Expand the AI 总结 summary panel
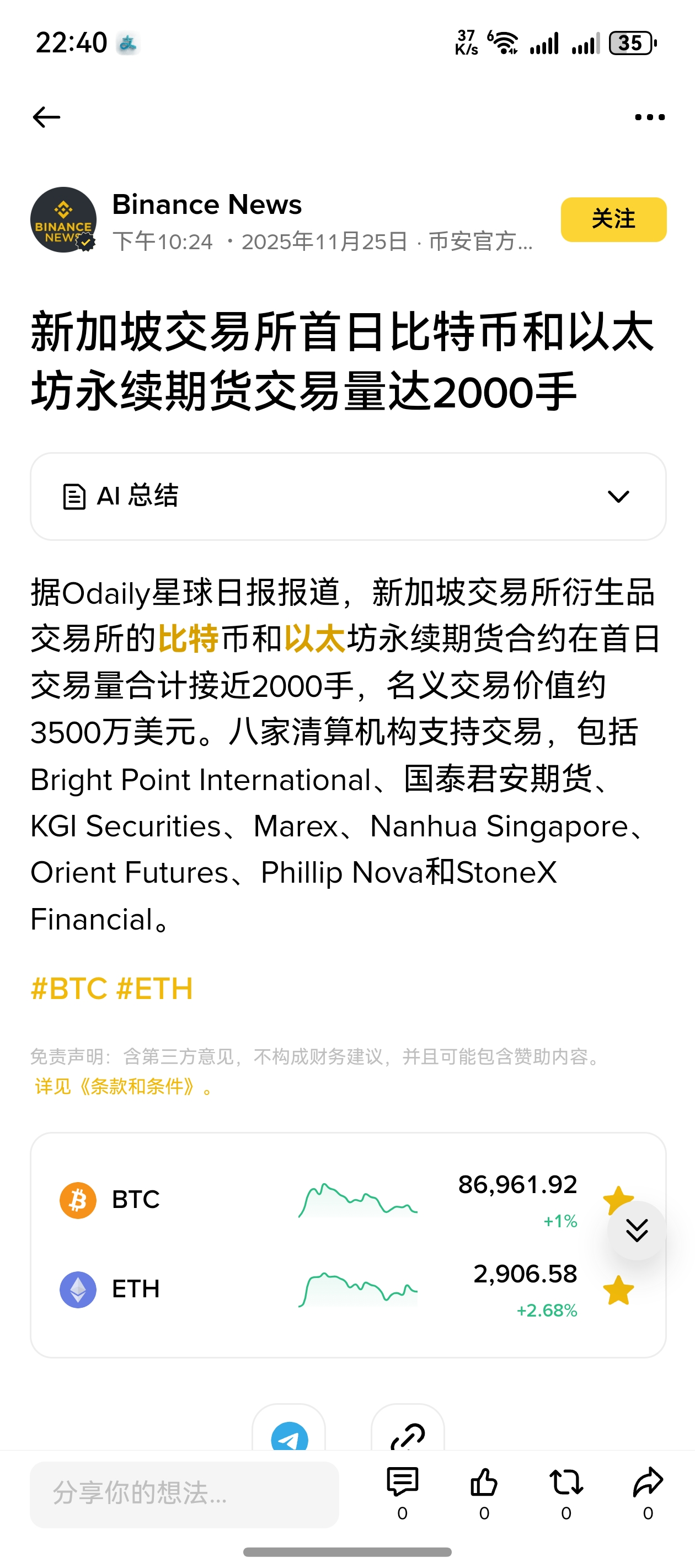This screenshot has height=1568, width=695. pos(348,496)
